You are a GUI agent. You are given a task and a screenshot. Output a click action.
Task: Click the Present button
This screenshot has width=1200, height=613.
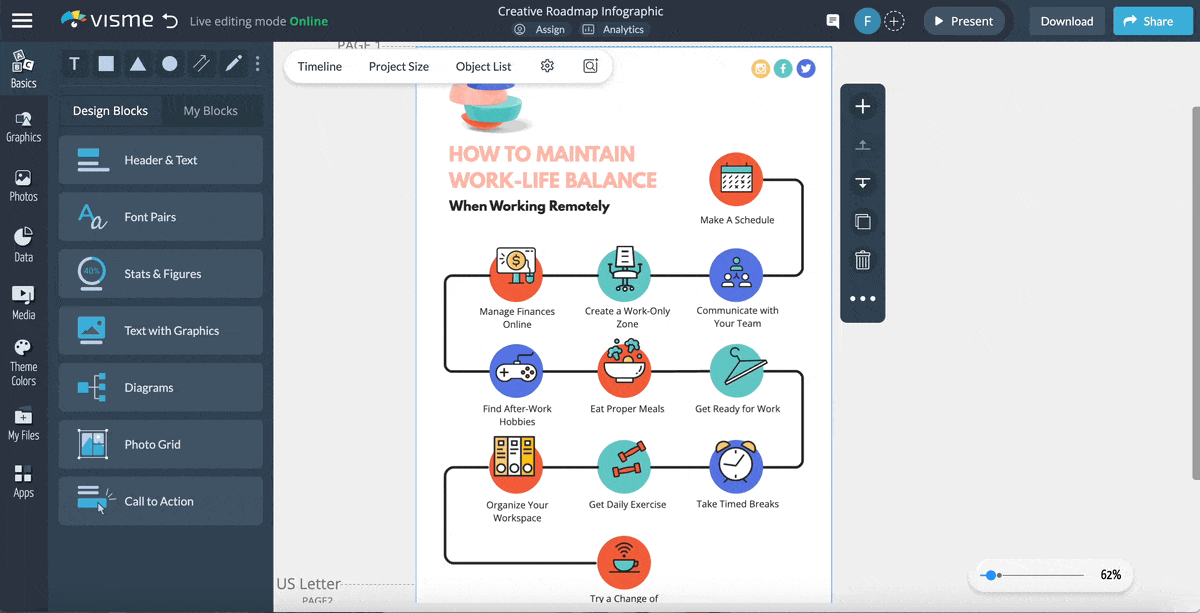[963, 20]
